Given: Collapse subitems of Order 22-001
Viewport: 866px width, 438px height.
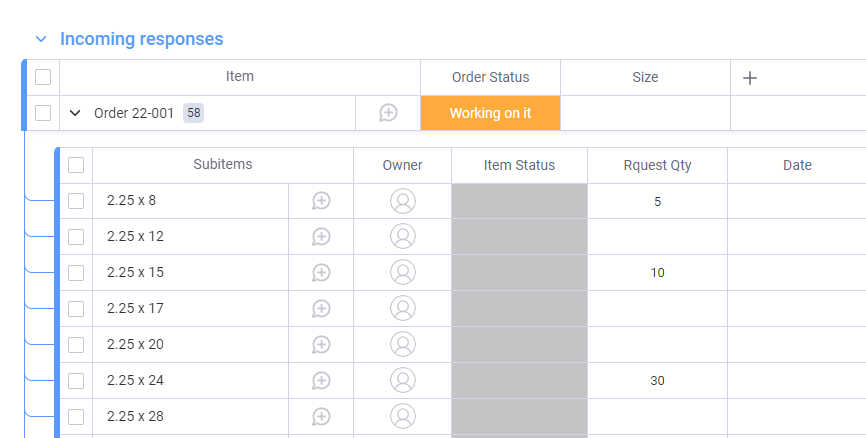Looking at the screenshot, I should point(75,113).
